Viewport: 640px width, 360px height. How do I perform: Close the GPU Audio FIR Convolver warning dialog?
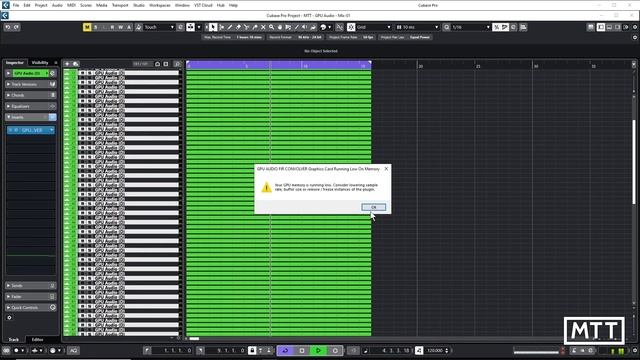point(386,169)
